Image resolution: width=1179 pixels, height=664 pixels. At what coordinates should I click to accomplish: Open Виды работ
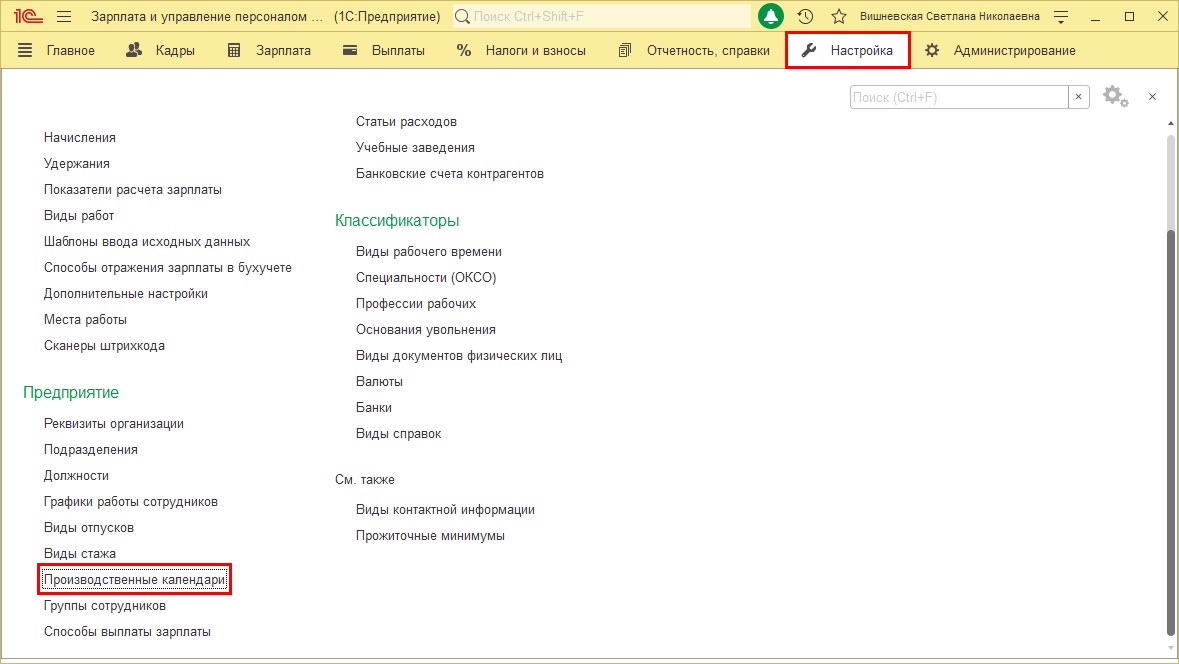coord(79,216)
